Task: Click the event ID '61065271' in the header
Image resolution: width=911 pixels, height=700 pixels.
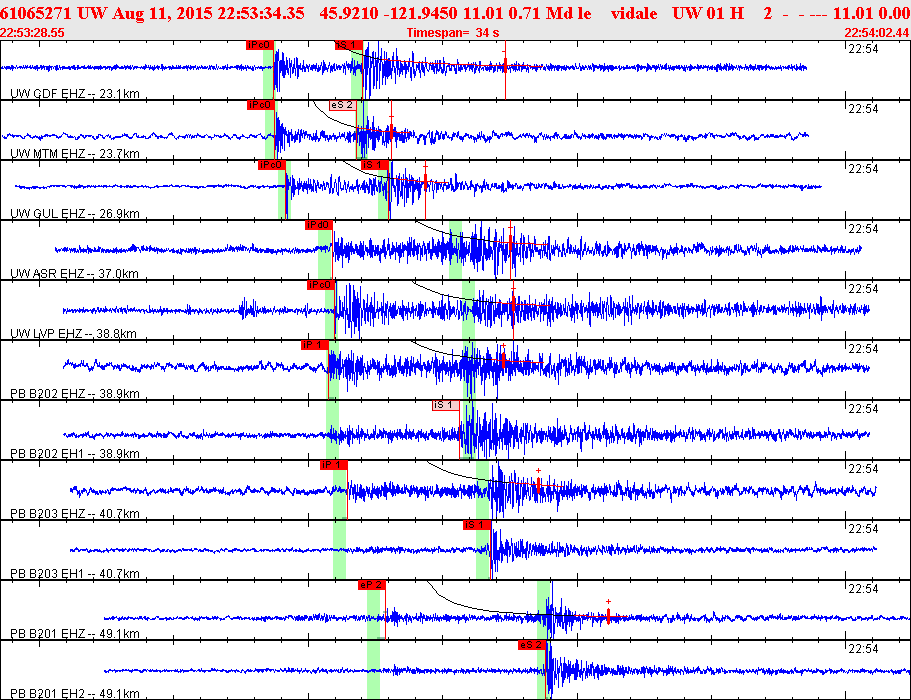Action: pos(36,13)
